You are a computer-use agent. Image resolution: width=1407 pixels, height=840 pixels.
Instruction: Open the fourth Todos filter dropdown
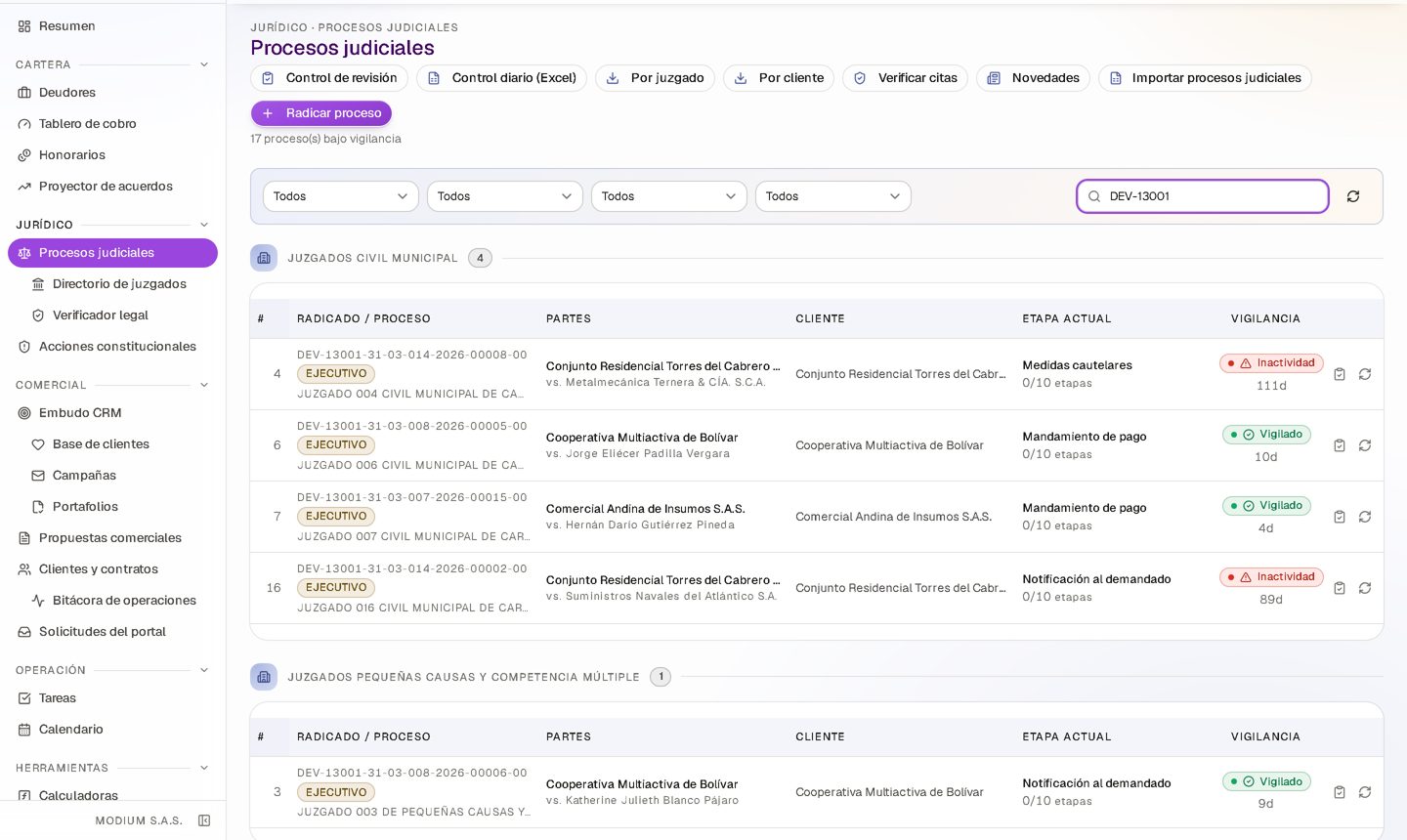pyautogui.click(x=833, y=196)
